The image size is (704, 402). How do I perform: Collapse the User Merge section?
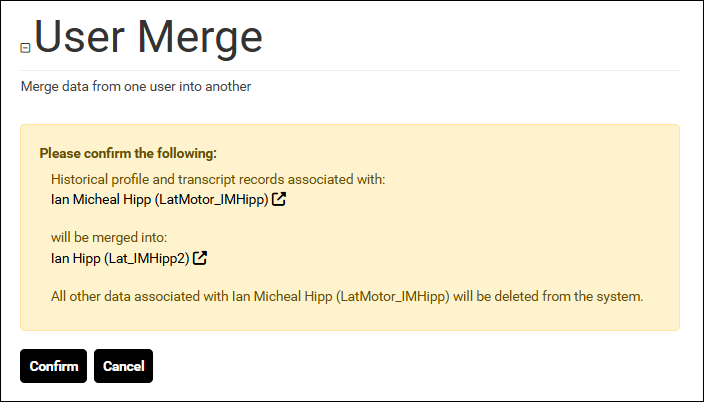pyautogui.click(x=25, y=48)
